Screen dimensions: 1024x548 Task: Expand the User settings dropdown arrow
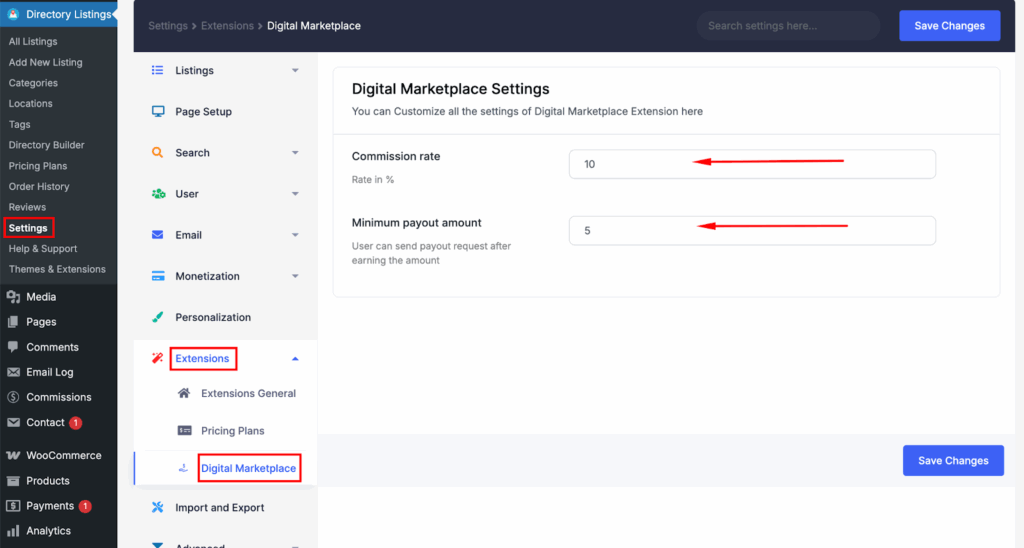tap(295, 194)
